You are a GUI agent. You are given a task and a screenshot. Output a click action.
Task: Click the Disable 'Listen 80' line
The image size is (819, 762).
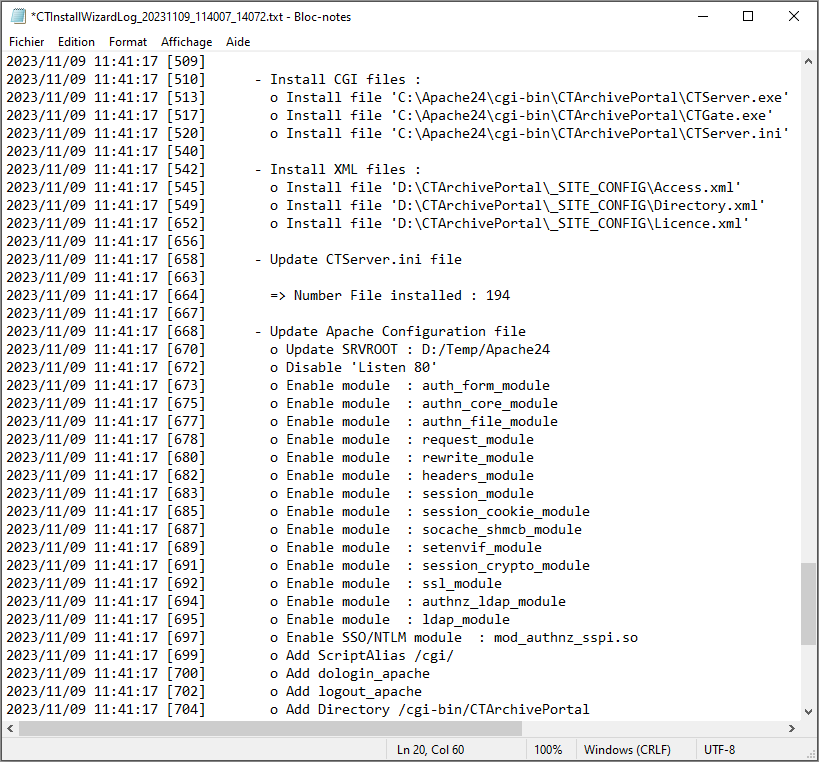354,368
